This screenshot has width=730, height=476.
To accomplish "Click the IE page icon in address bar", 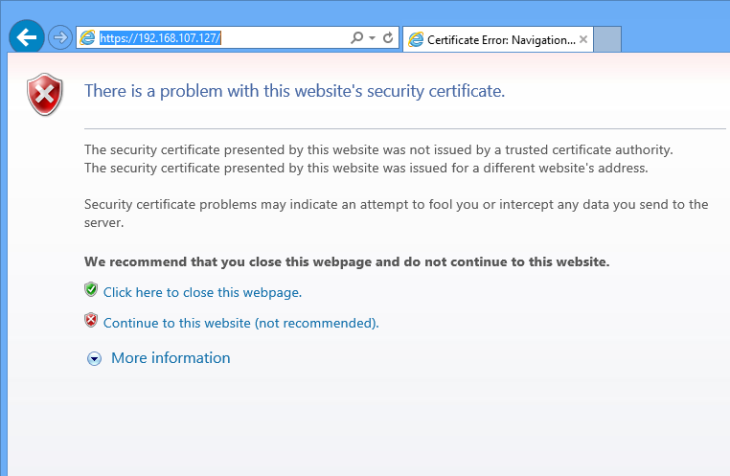I will [x=87, y=37].
